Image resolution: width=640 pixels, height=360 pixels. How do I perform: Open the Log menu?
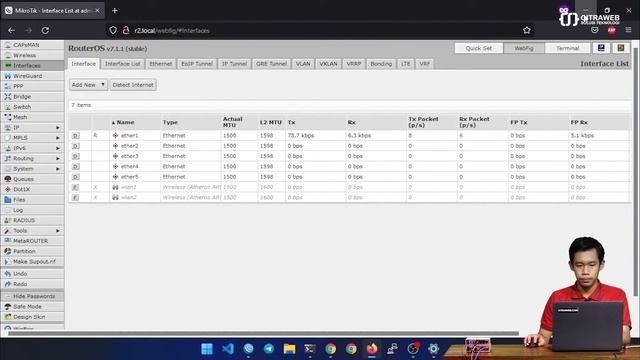(32, 210)
